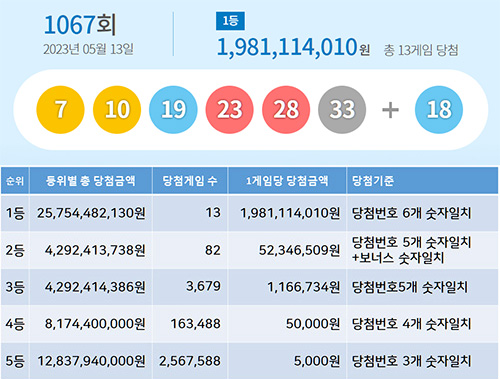Click the plus sign before the bonus ball

tap(390, 110)
